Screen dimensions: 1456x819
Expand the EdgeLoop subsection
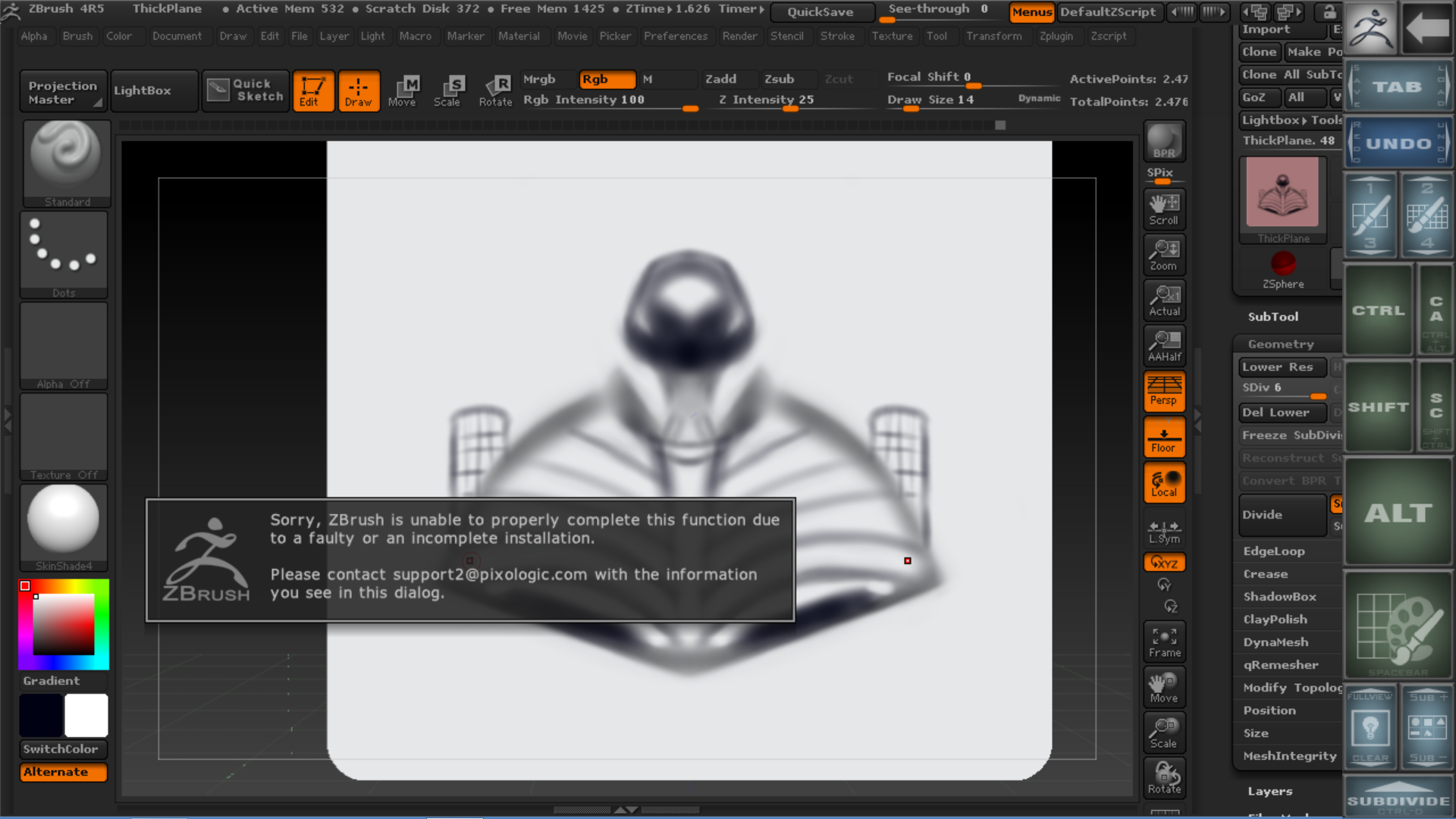click(x=1274, y=551)
